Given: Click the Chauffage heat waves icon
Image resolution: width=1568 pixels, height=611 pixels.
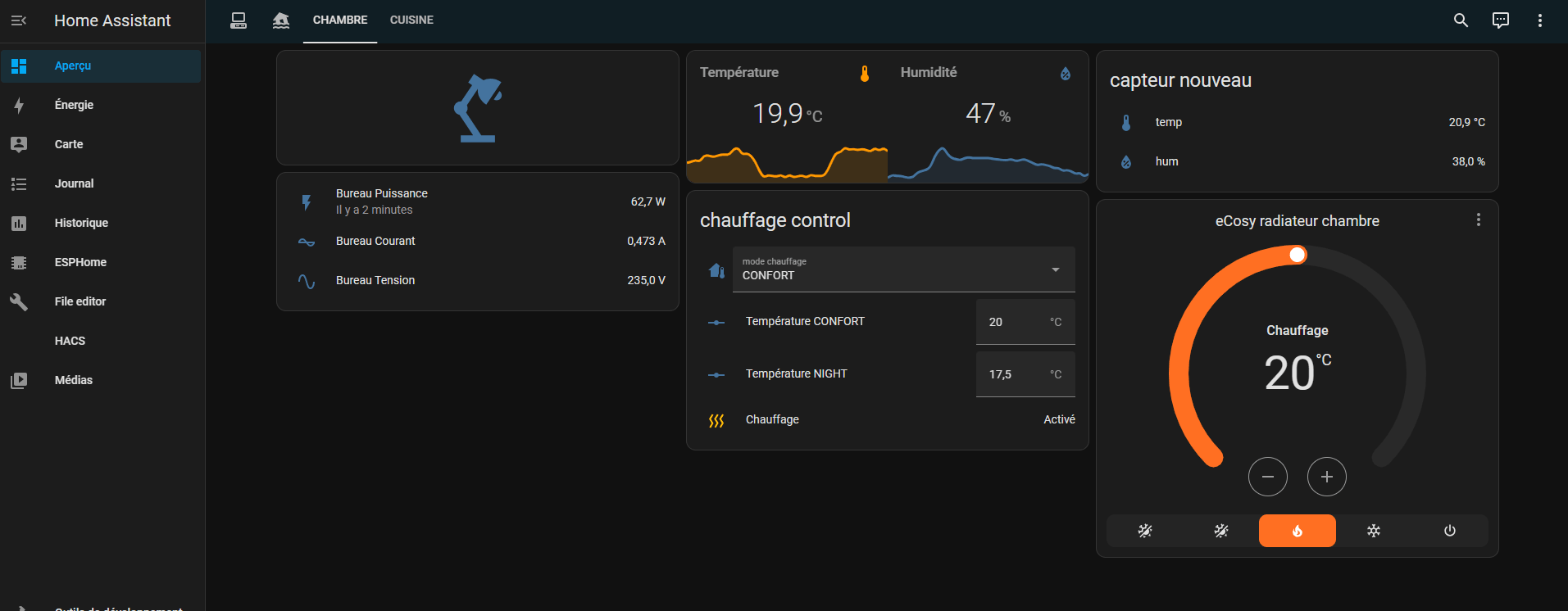Looking at the screenshot, I should click(716, 420).
